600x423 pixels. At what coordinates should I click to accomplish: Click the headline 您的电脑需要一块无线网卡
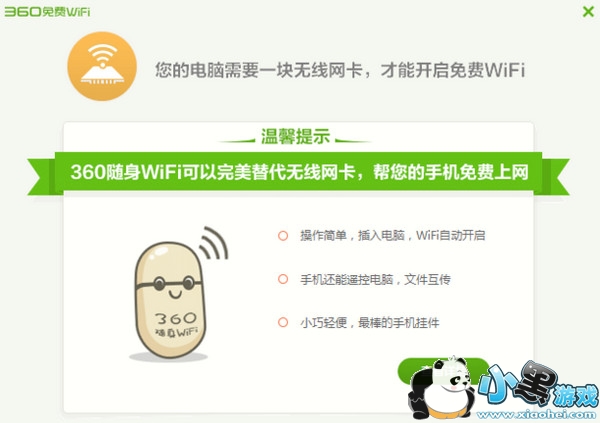(339, 70)
